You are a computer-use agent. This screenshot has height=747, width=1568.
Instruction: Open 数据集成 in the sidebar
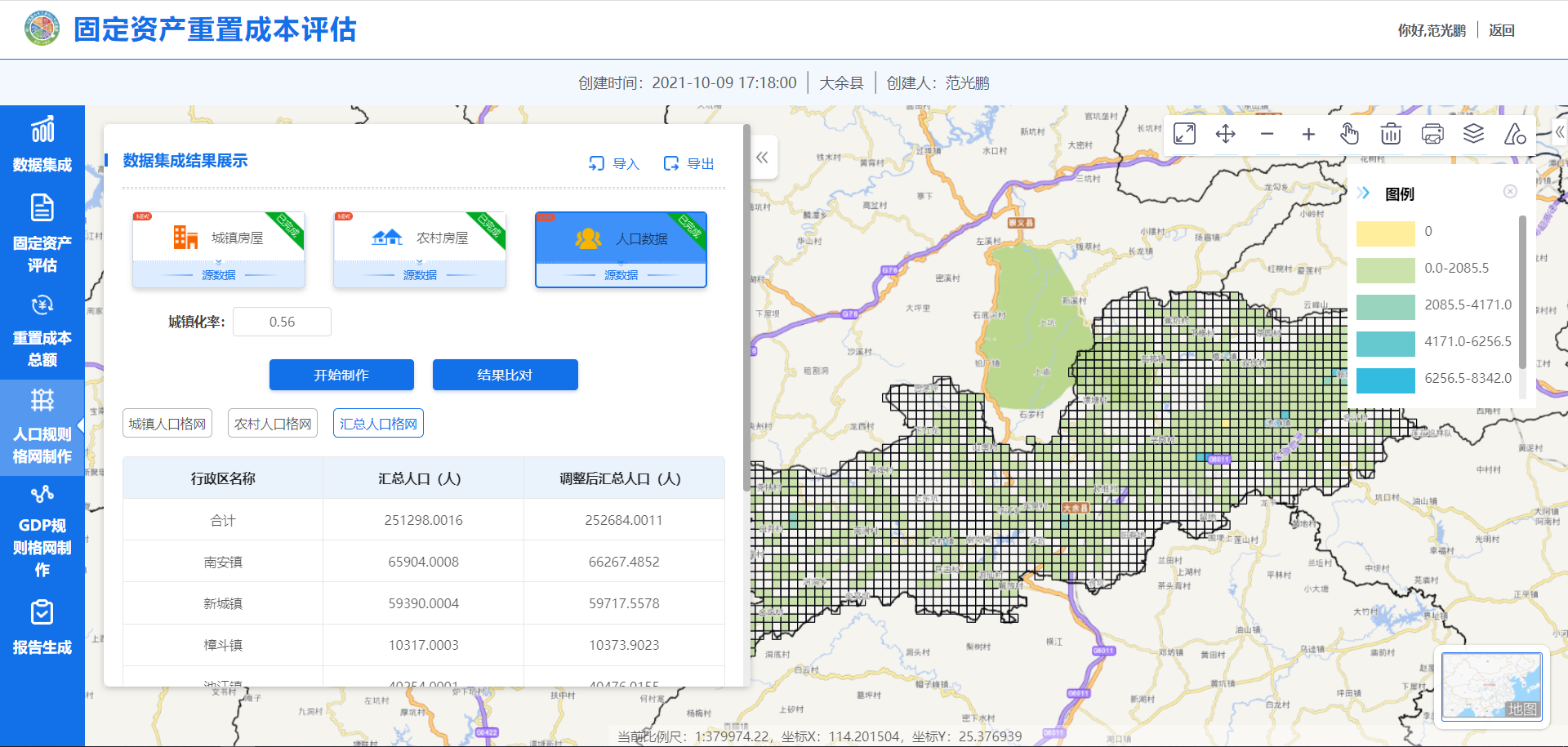[42, 144]
